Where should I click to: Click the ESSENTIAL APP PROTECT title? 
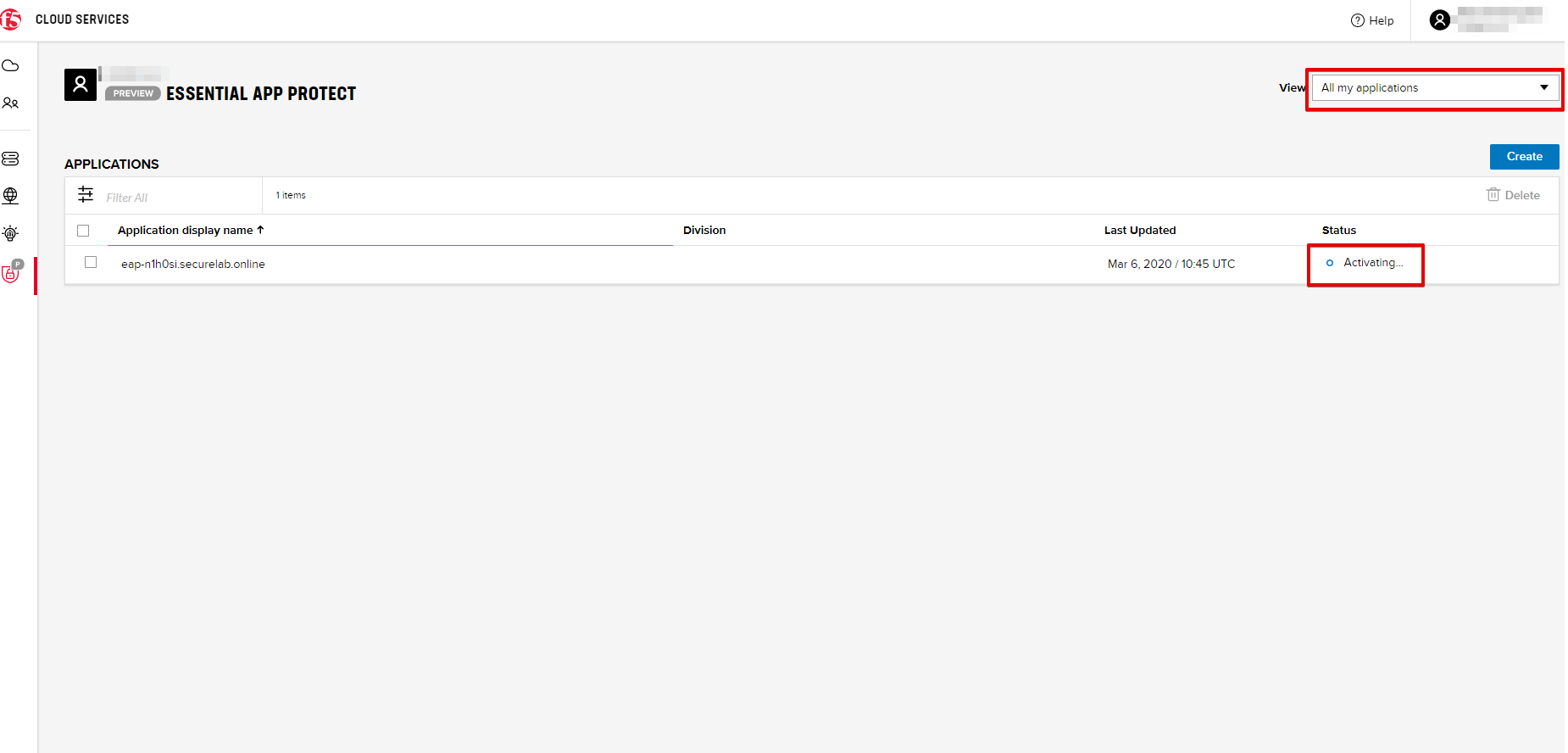(261, 93)
